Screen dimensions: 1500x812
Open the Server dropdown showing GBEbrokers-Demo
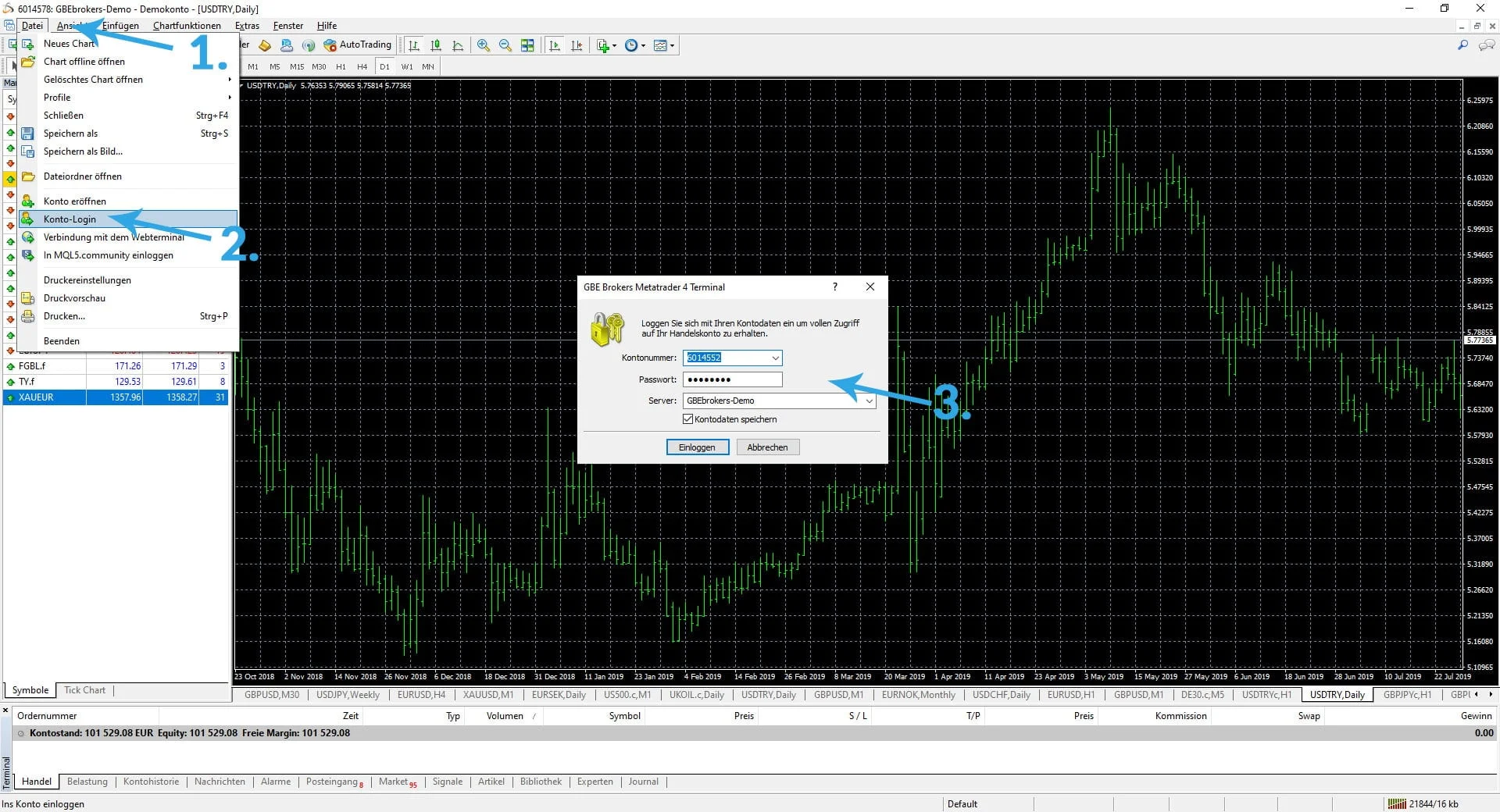[869, 401]
